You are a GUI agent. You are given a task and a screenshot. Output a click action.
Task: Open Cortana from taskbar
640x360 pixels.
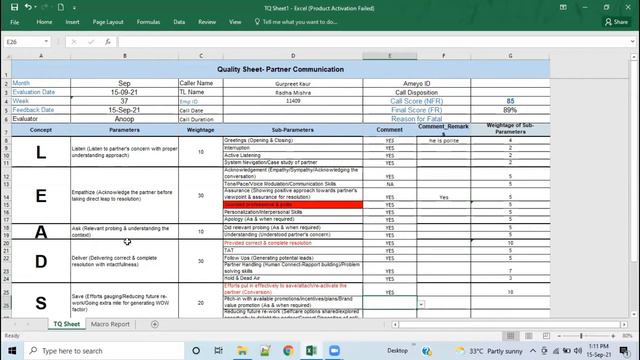[x=196, y=351]
